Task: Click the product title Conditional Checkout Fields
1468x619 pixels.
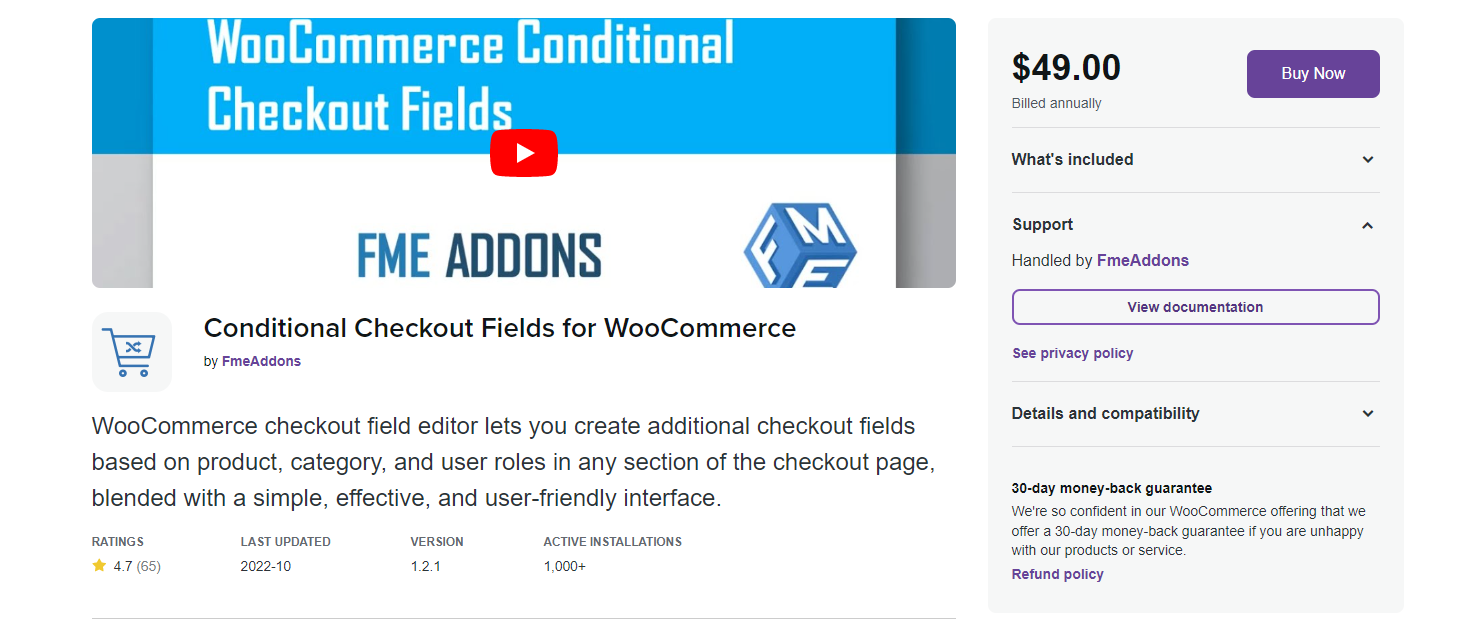Action: [x=499, y=327]
